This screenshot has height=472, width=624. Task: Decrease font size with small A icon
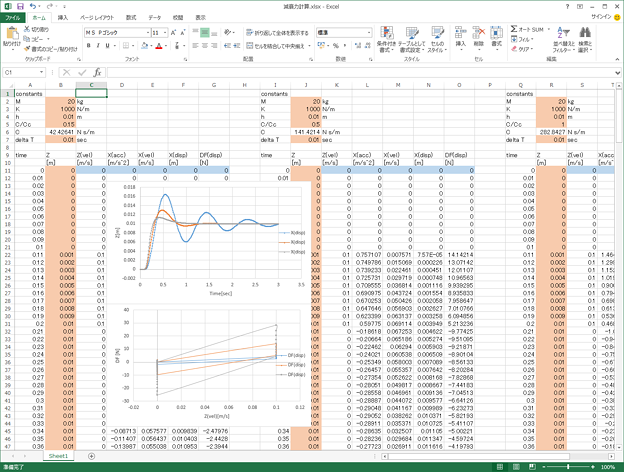click(183, 33)
